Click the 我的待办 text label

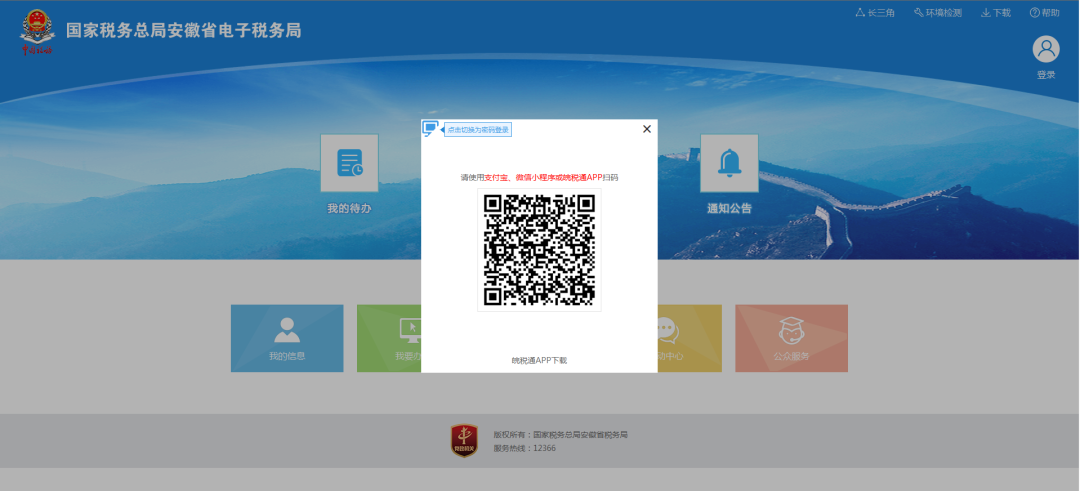pyautogui.click(x=349, y=208)
